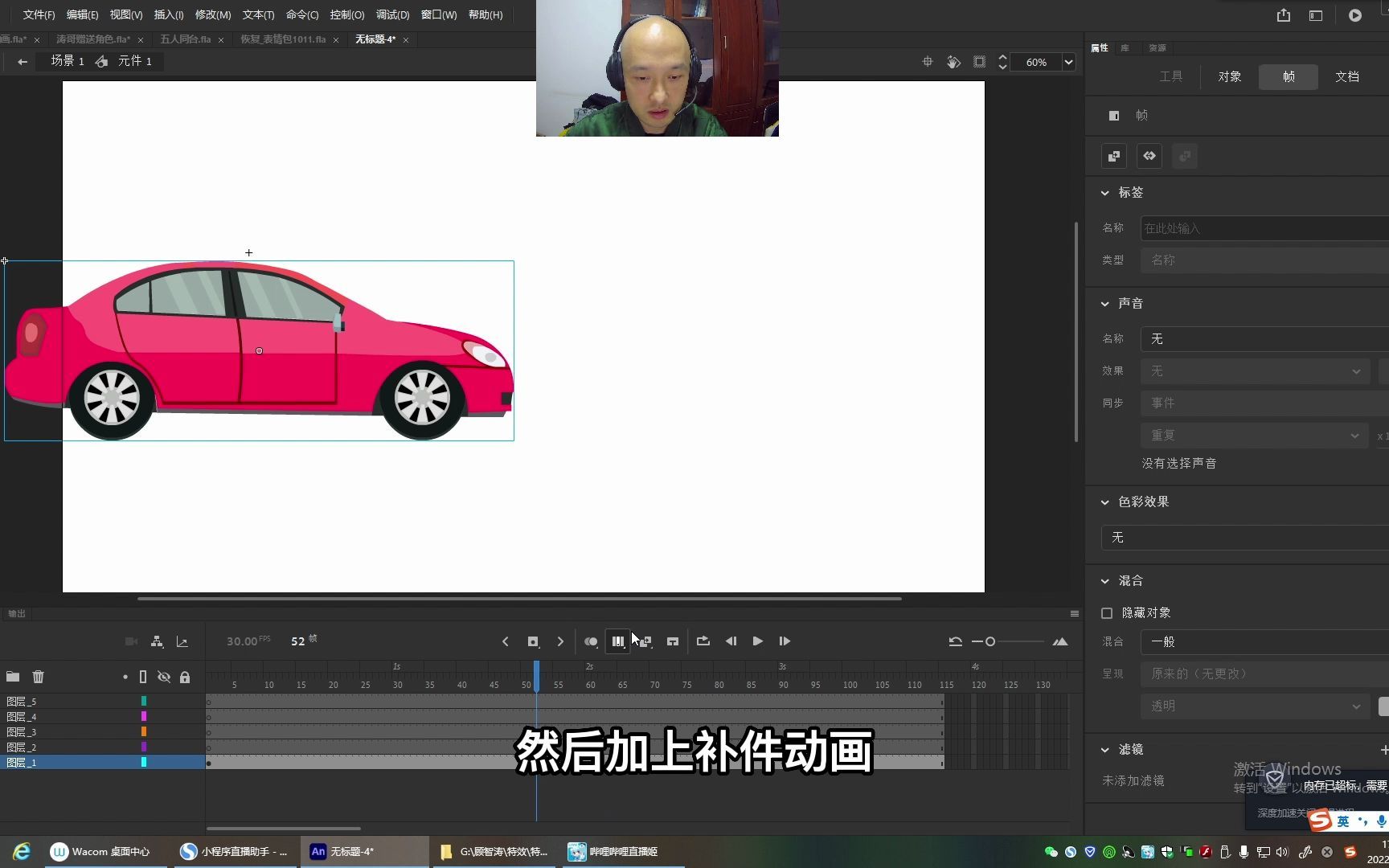
Task: Toggle outline view for all layers
Action: click(143, 678)
